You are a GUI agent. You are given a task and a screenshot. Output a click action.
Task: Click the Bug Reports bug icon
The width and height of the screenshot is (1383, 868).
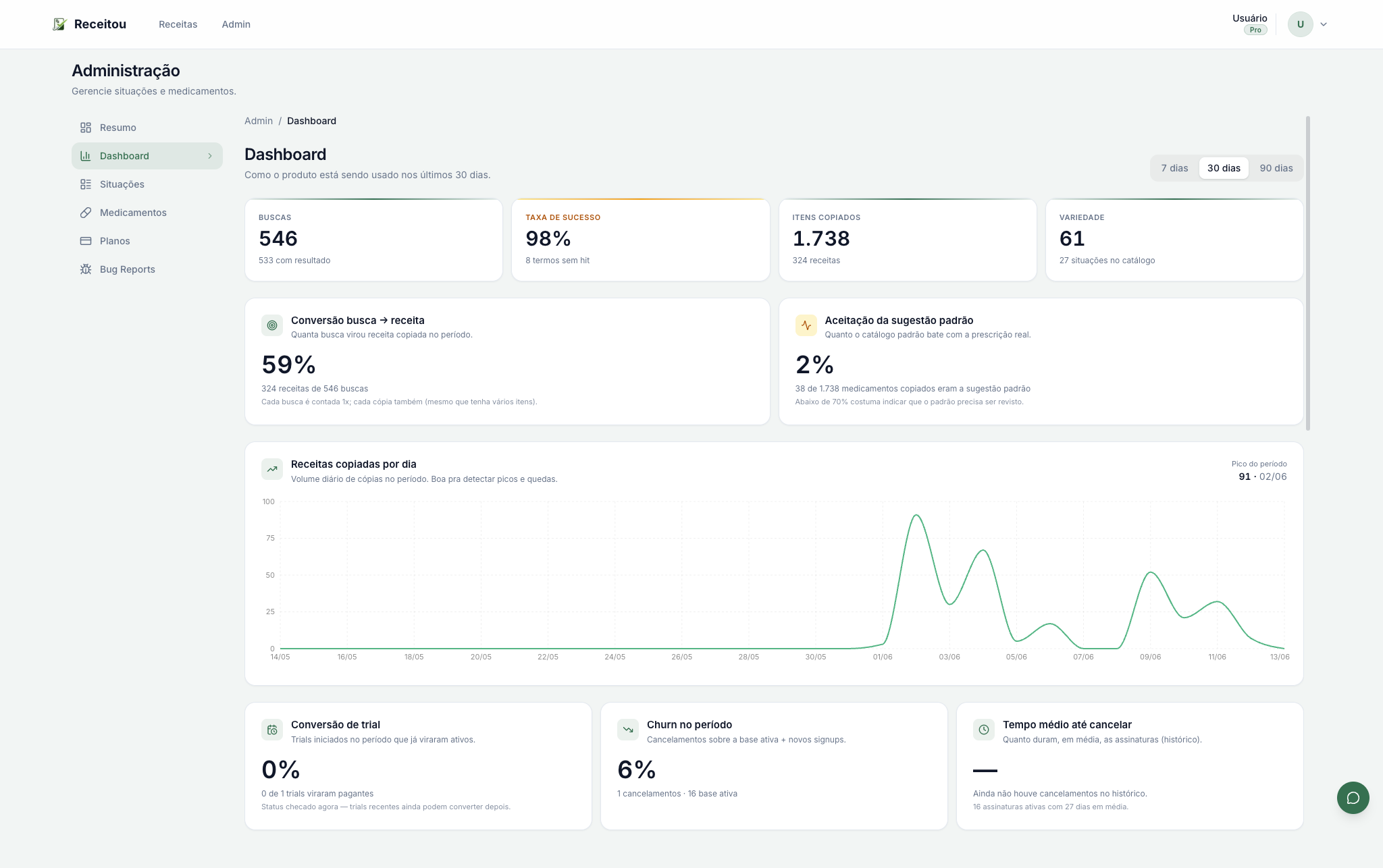pos(86,269)
